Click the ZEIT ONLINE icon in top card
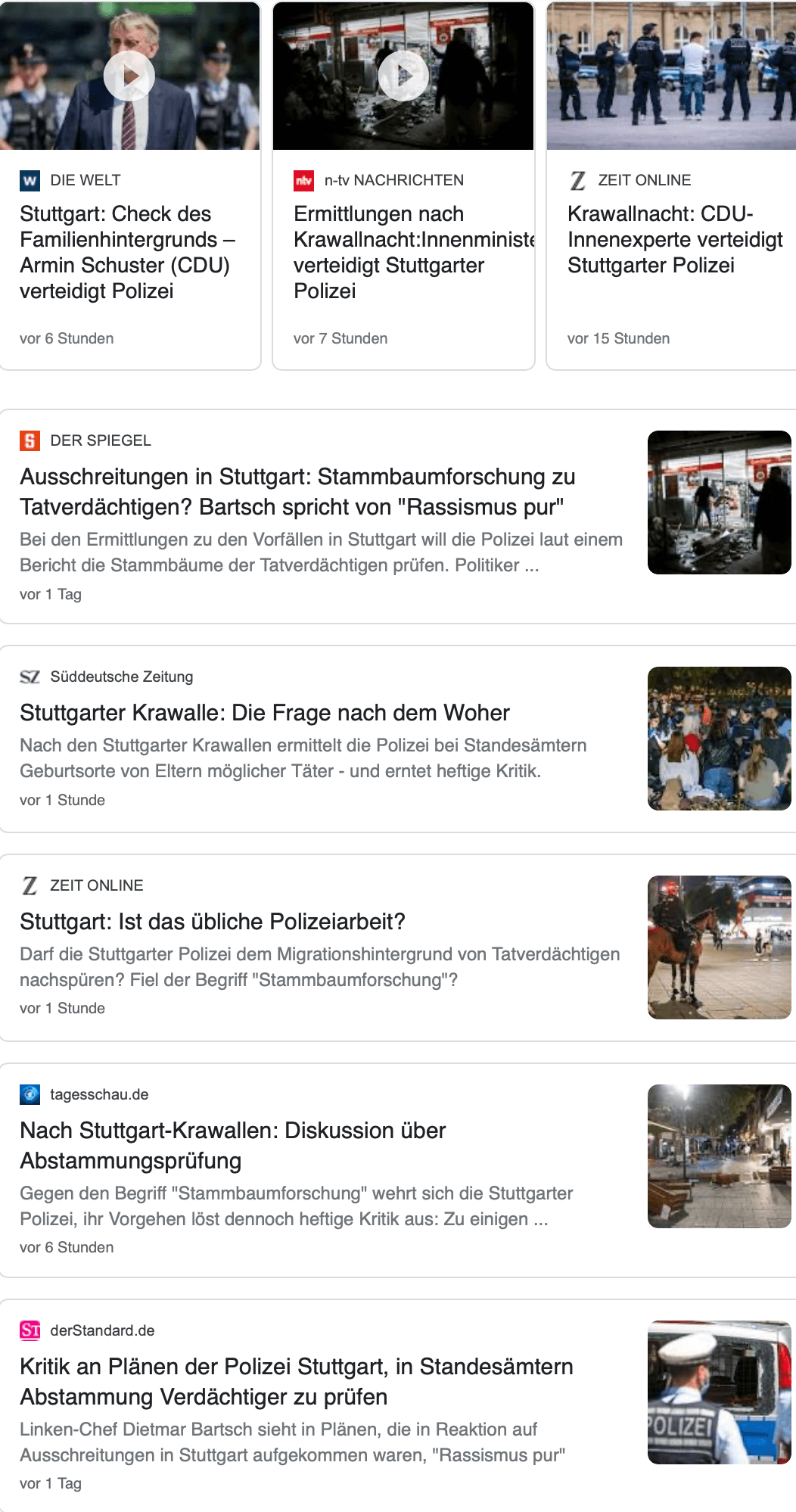 coord(578,180)
